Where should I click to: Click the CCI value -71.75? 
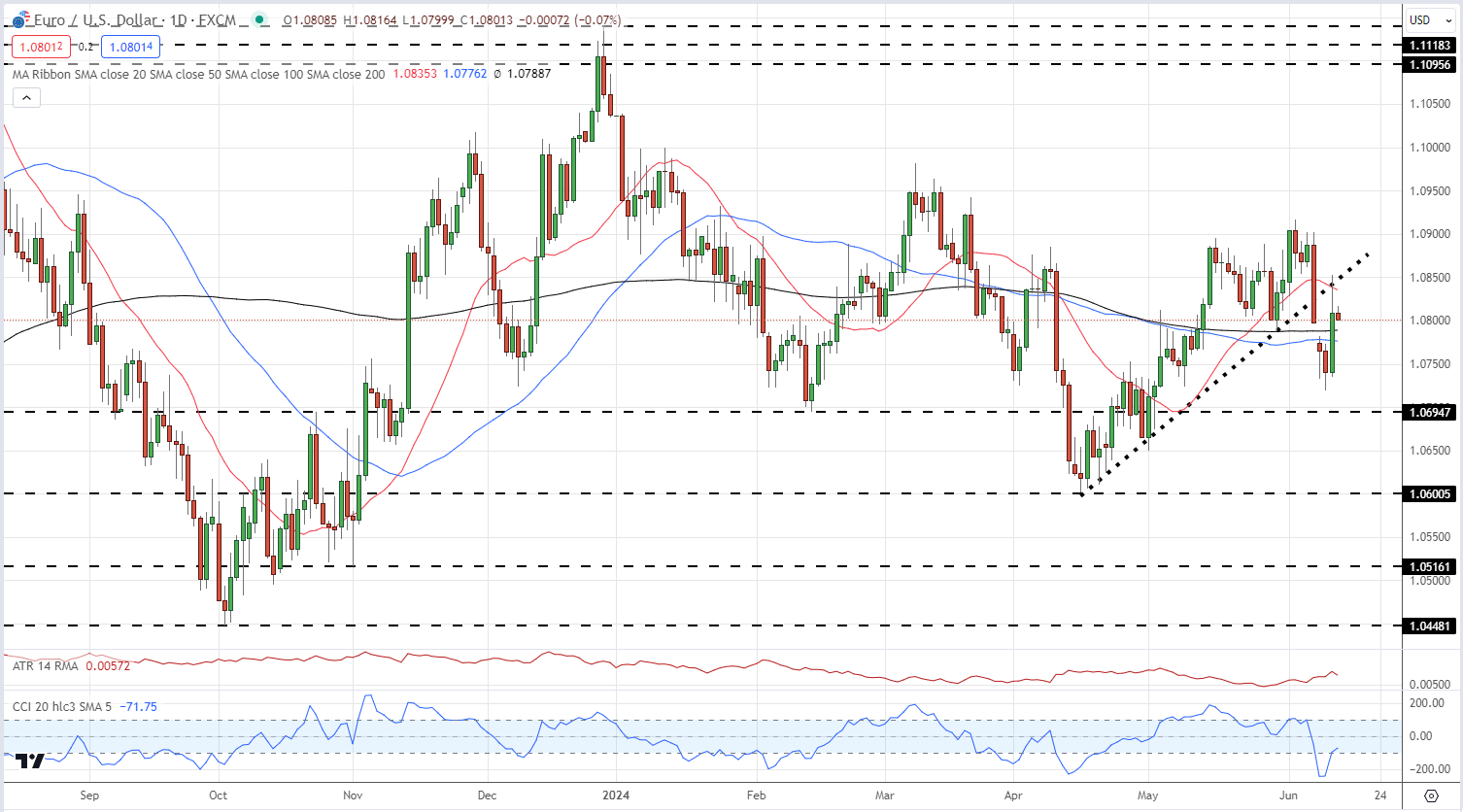click(x=139, y=707)
